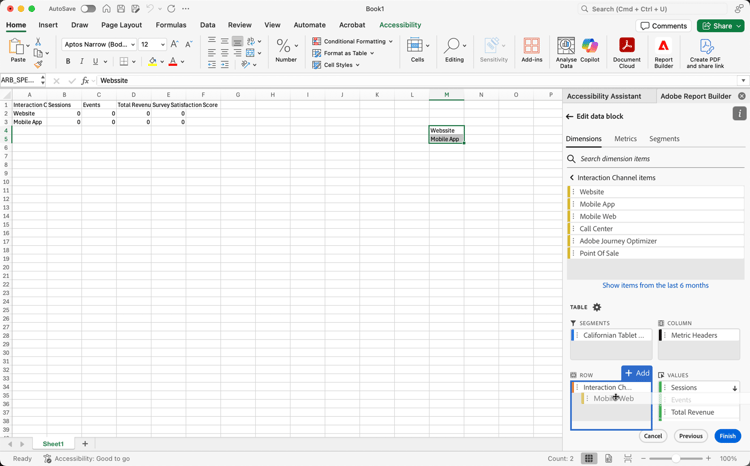Switch to the Metrics tab
750x466 pixels.
pyautogui.click(x=625, y=139)
